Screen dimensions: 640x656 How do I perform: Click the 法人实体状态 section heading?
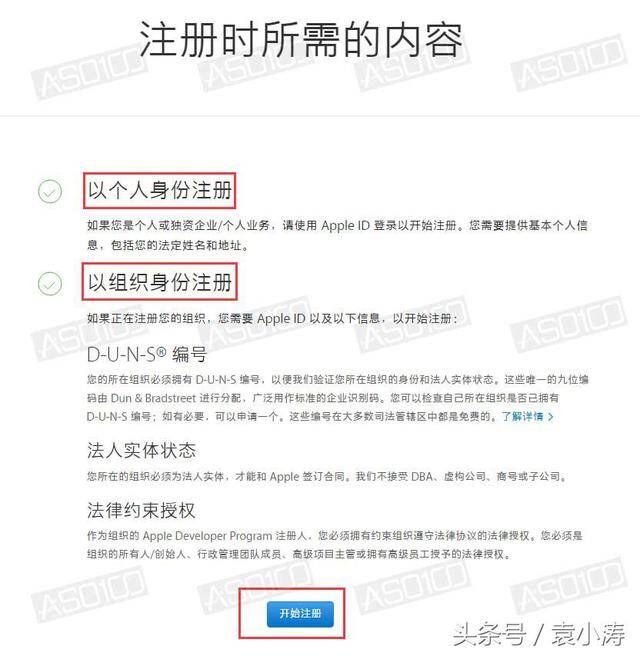[x=141, y=451]
